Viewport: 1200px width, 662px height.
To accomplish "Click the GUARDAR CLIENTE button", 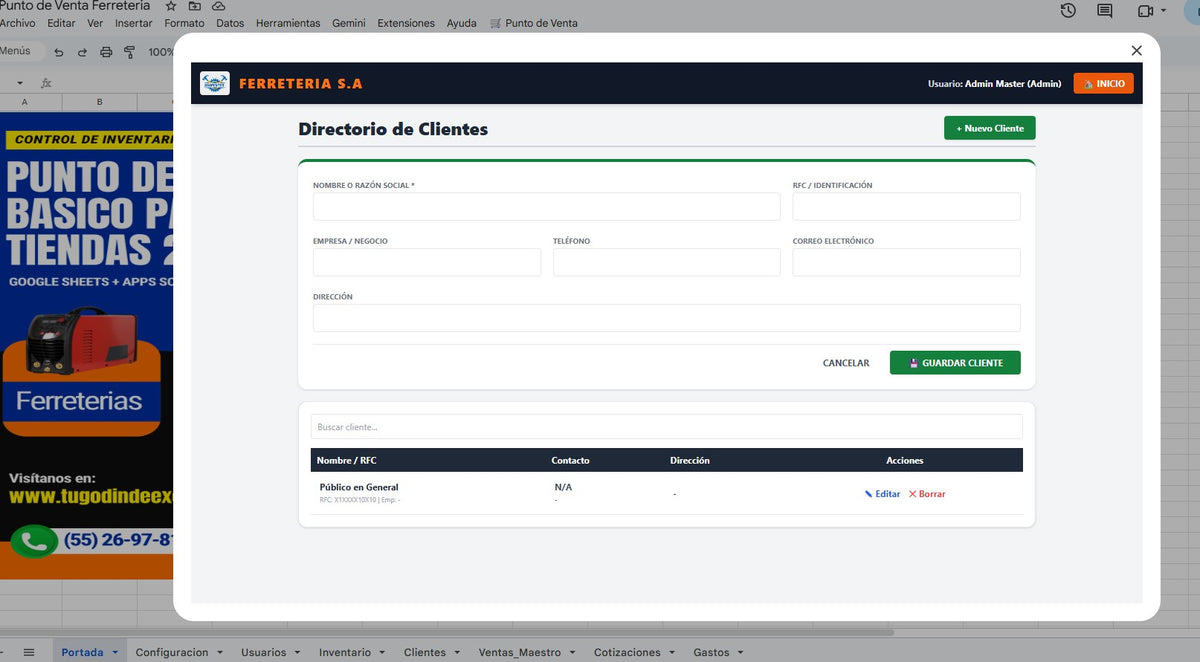I will (x=955, y=362).
